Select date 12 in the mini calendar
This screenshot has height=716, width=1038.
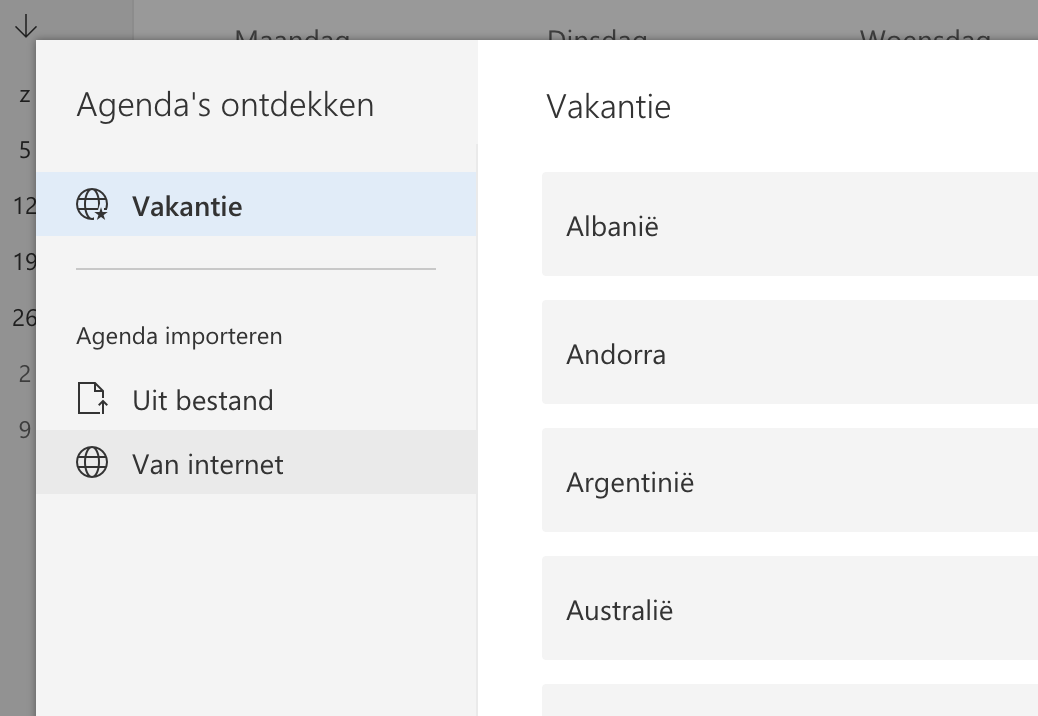pos(25,206)
